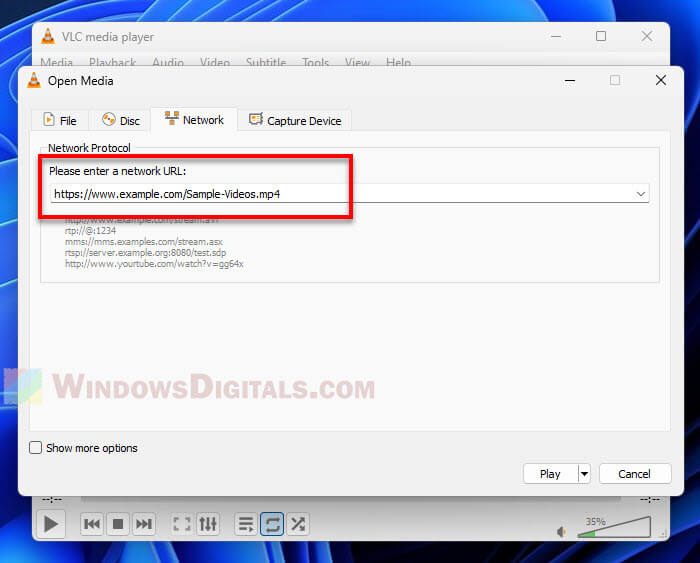700x563 pixels.
Task: Open the View menu in VLC
Action: point(357,62)
